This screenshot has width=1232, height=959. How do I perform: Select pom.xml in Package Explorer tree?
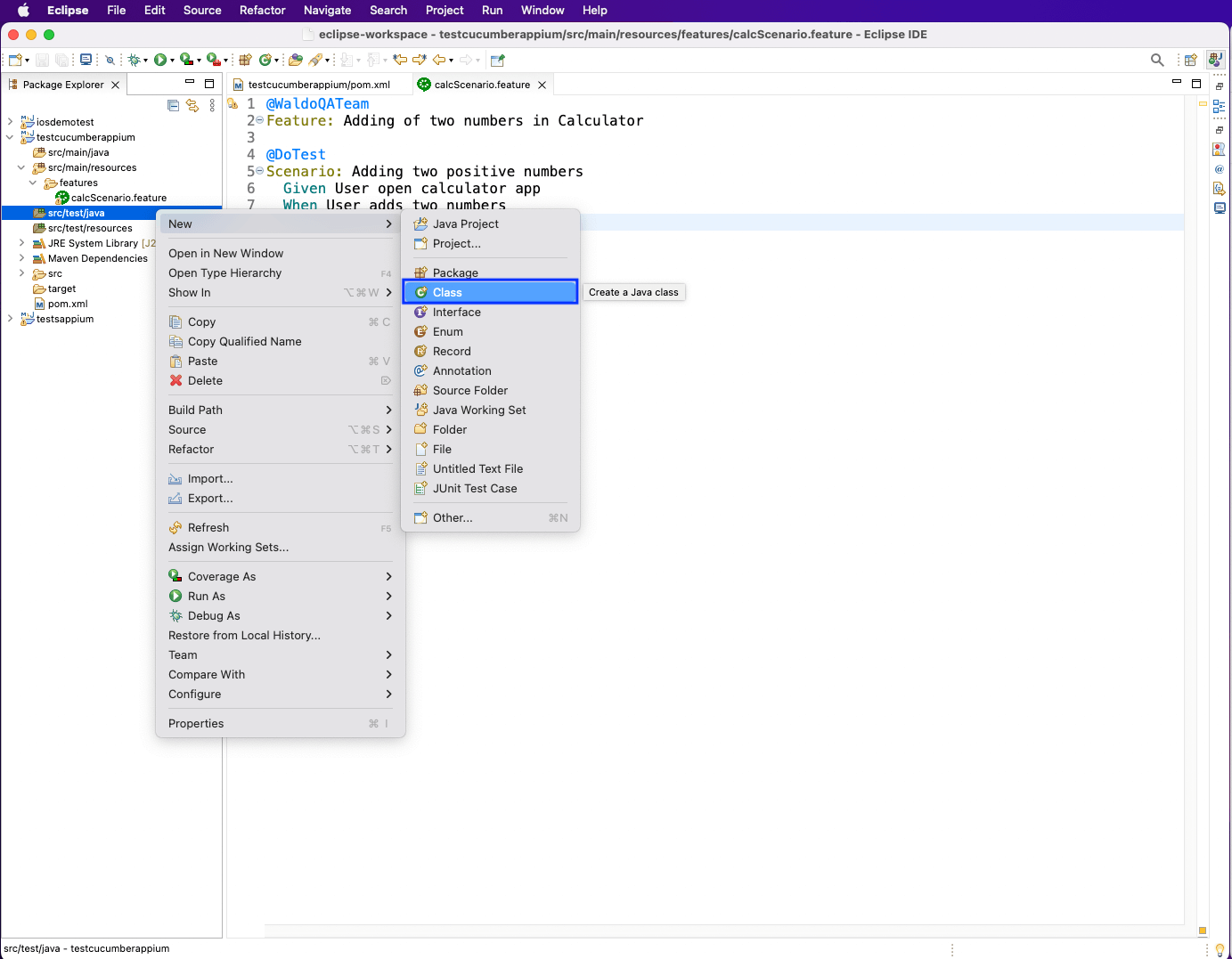click(68, 304)
